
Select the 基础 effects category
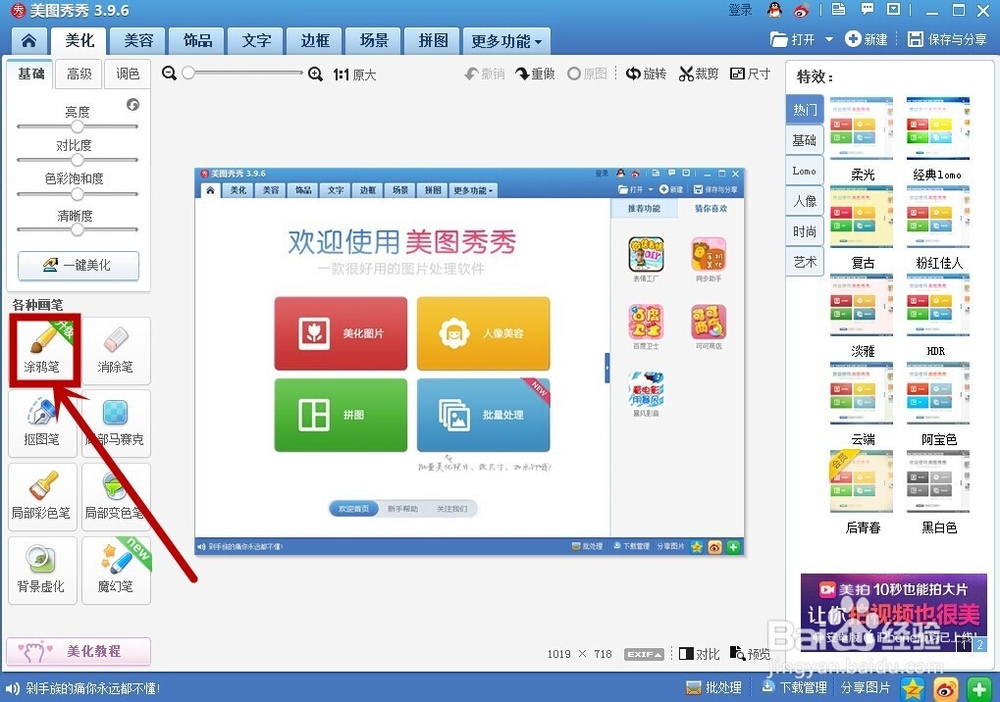click(x=804, y=140)
